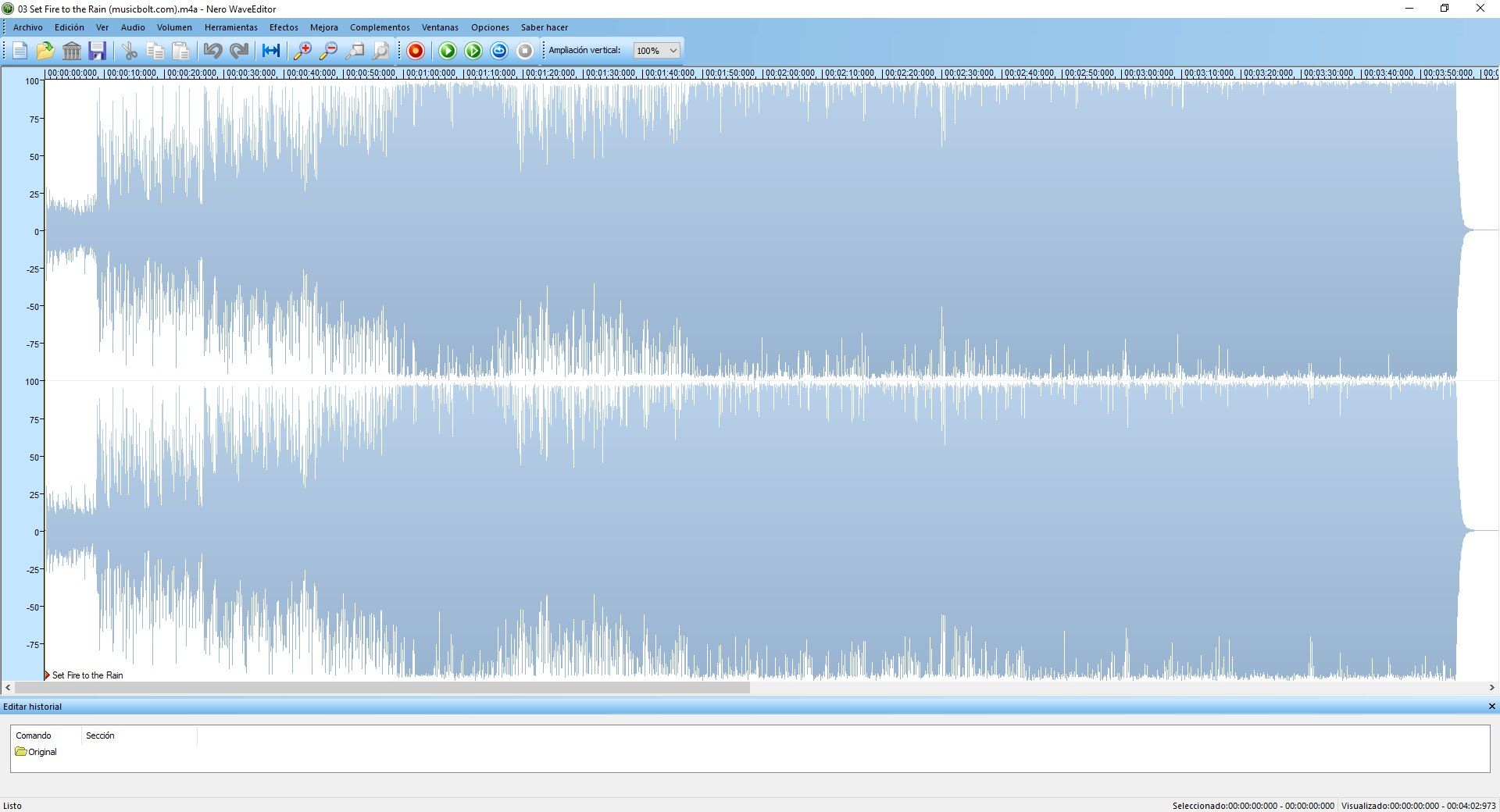Open the Volumen menu
Screen dimensions: 1500x812
[174, 27]
